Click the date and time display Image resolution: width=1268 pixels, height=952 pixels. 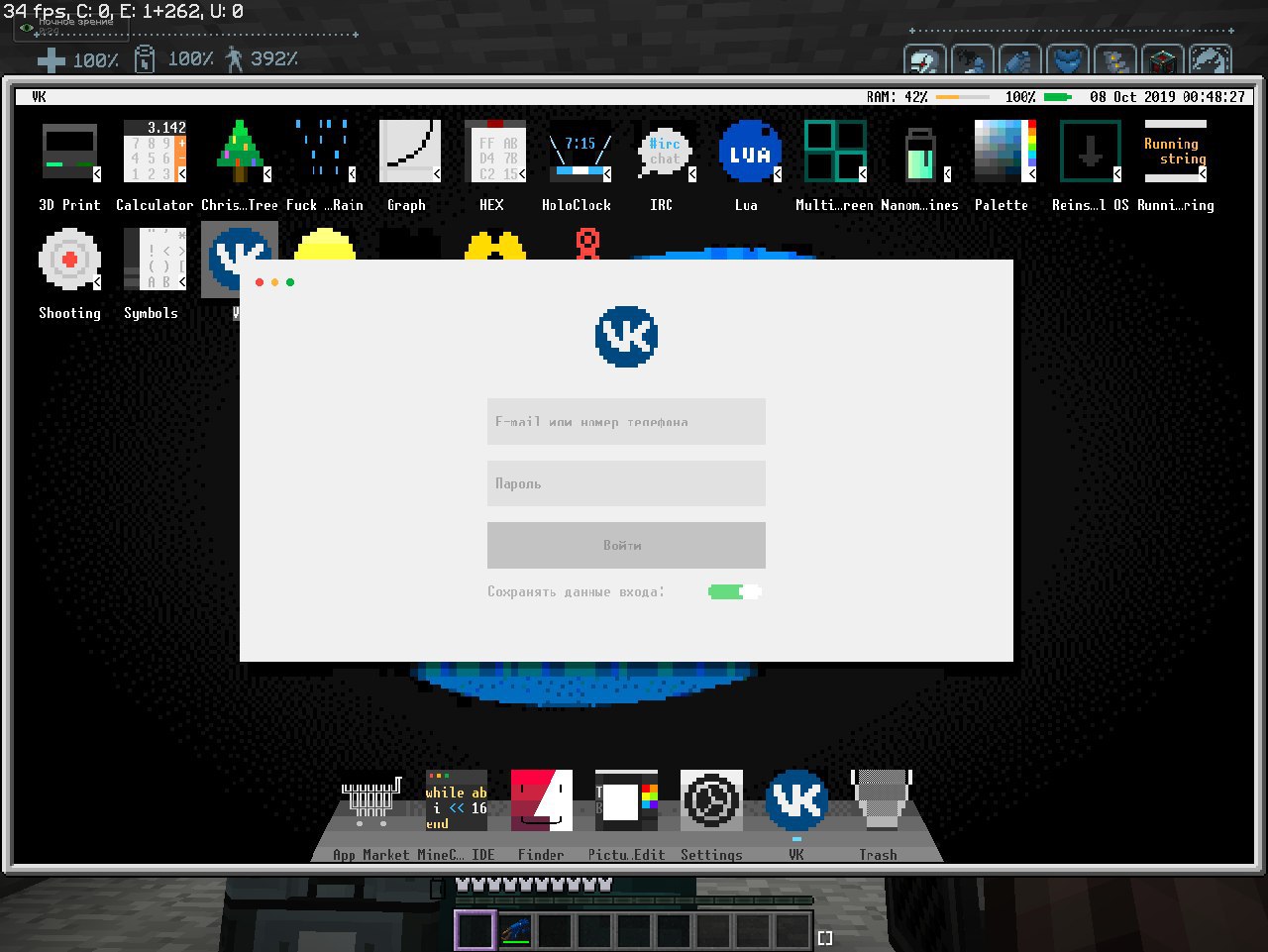point(1168,97)
